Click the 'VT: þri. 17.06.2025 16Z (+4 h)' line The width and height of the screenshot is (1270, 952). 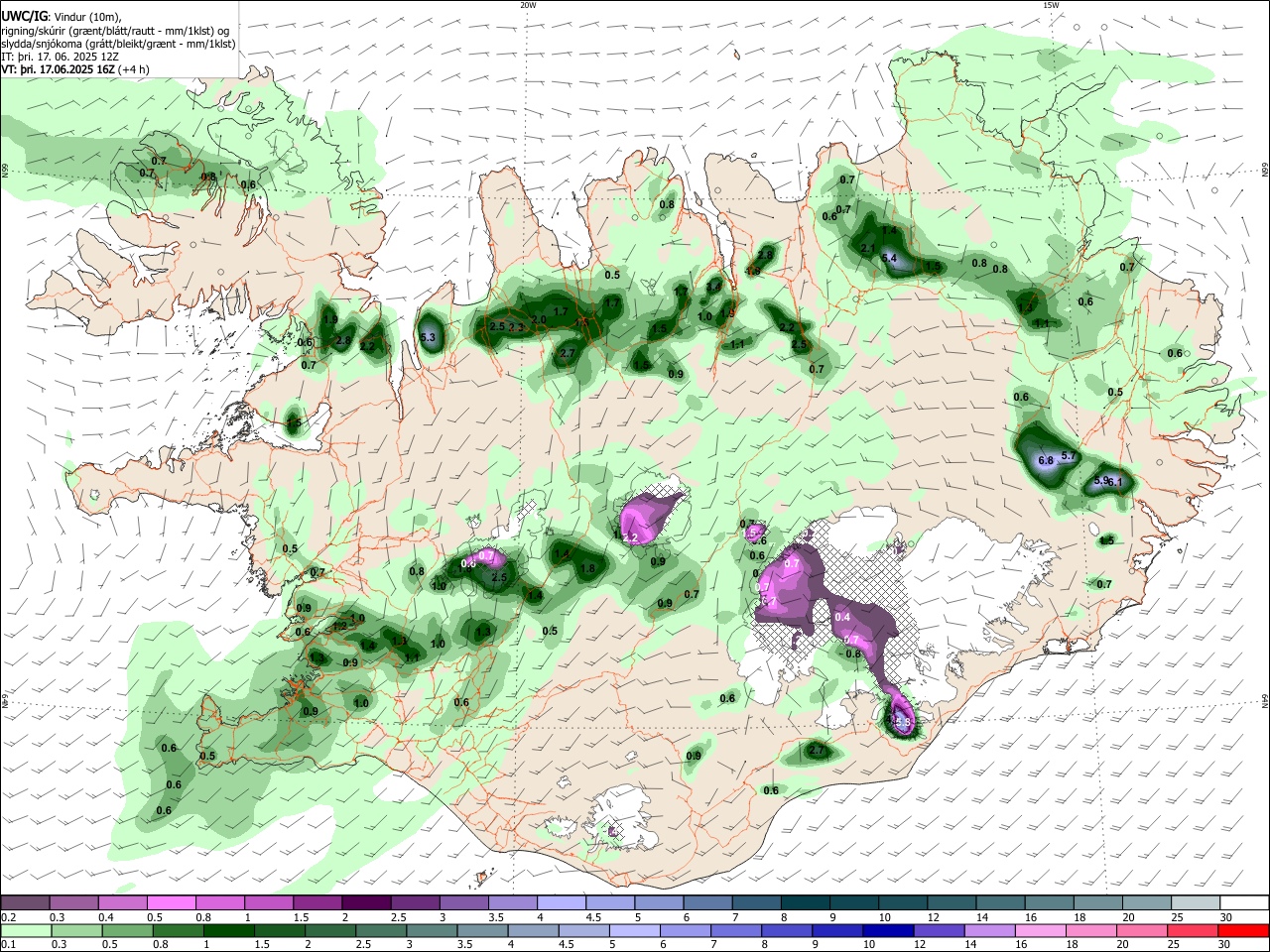[75, 69]
